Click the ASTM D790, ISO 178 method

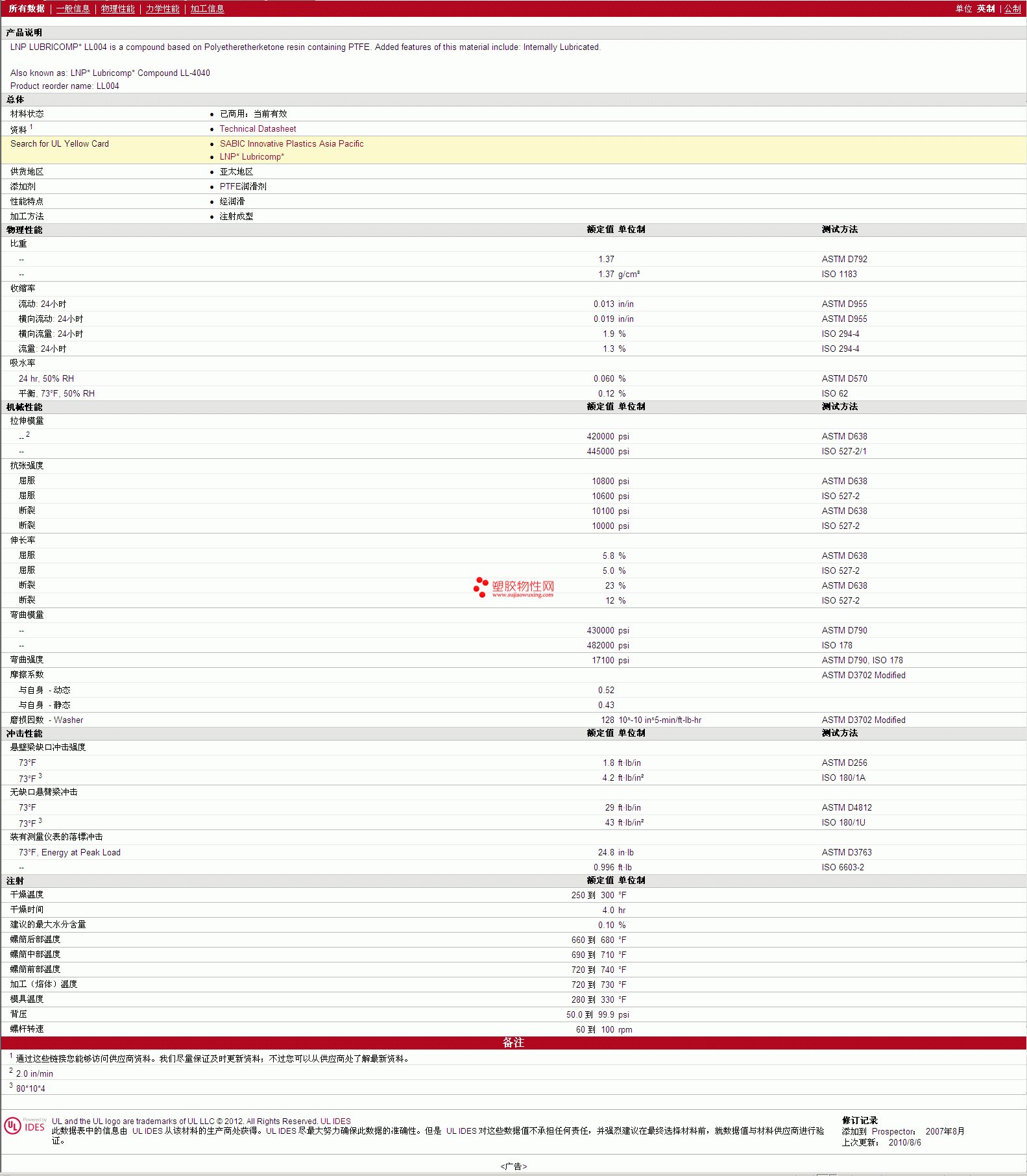[862, 661]
